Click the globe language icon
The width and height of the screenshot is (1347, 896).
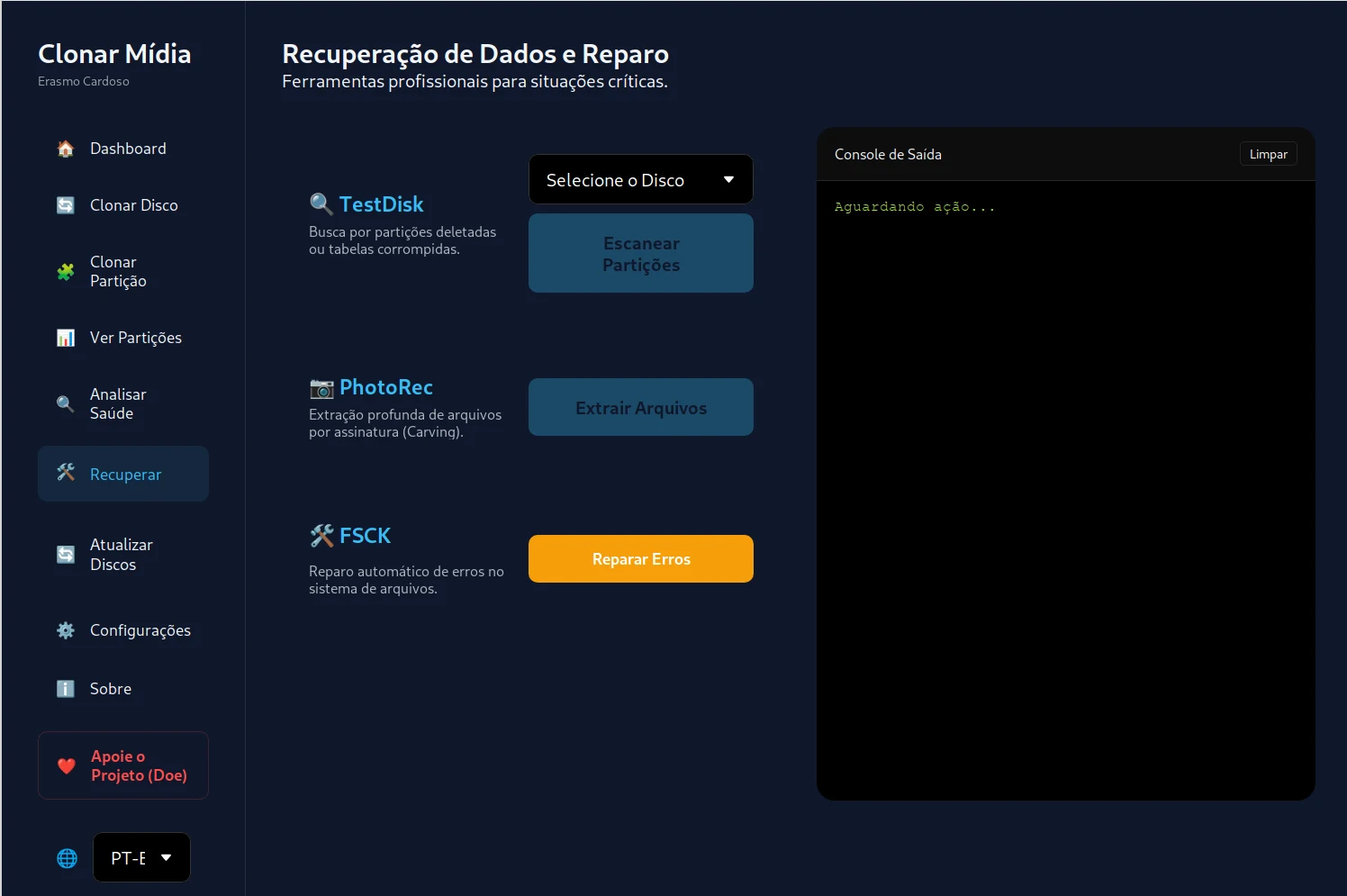click(67, 858)
